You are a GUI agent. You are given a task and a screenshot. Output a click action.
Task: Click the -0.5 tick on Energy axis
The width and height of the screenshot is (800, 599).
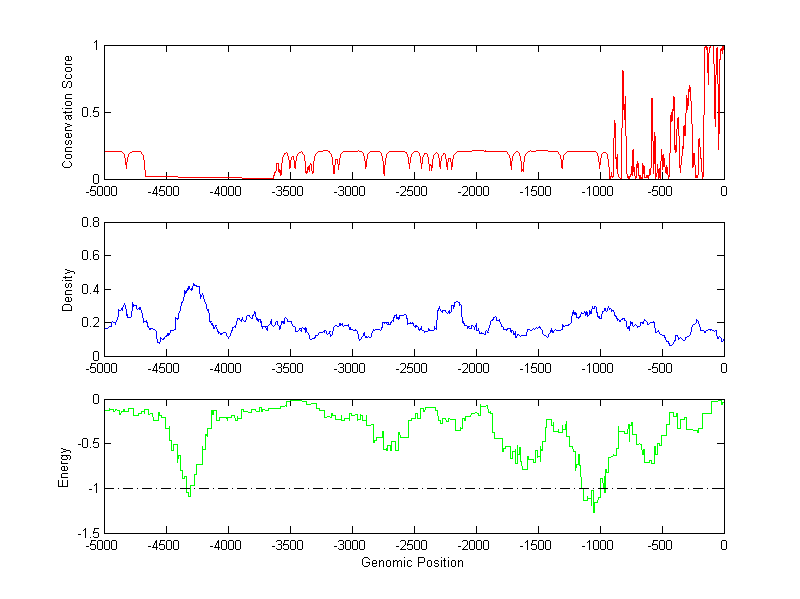click(87, 444)
